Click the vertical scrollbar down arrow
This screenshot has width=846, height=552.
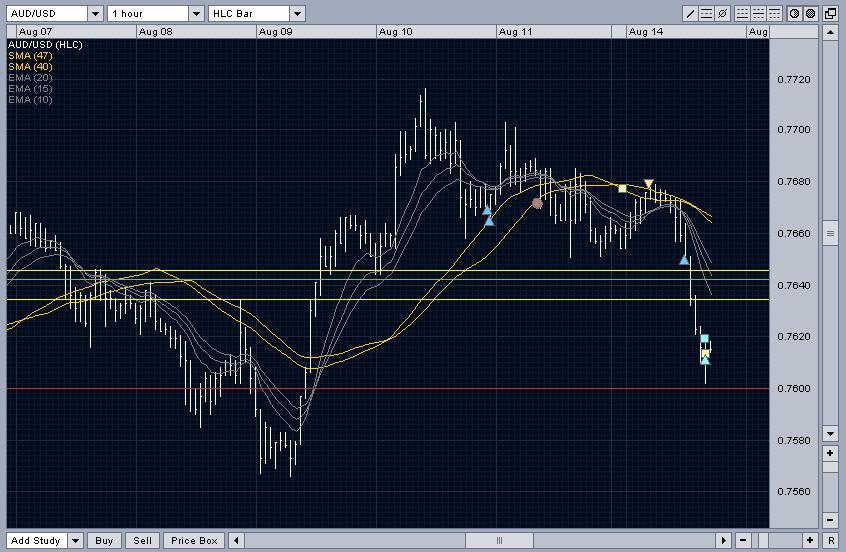coord(830,433)
